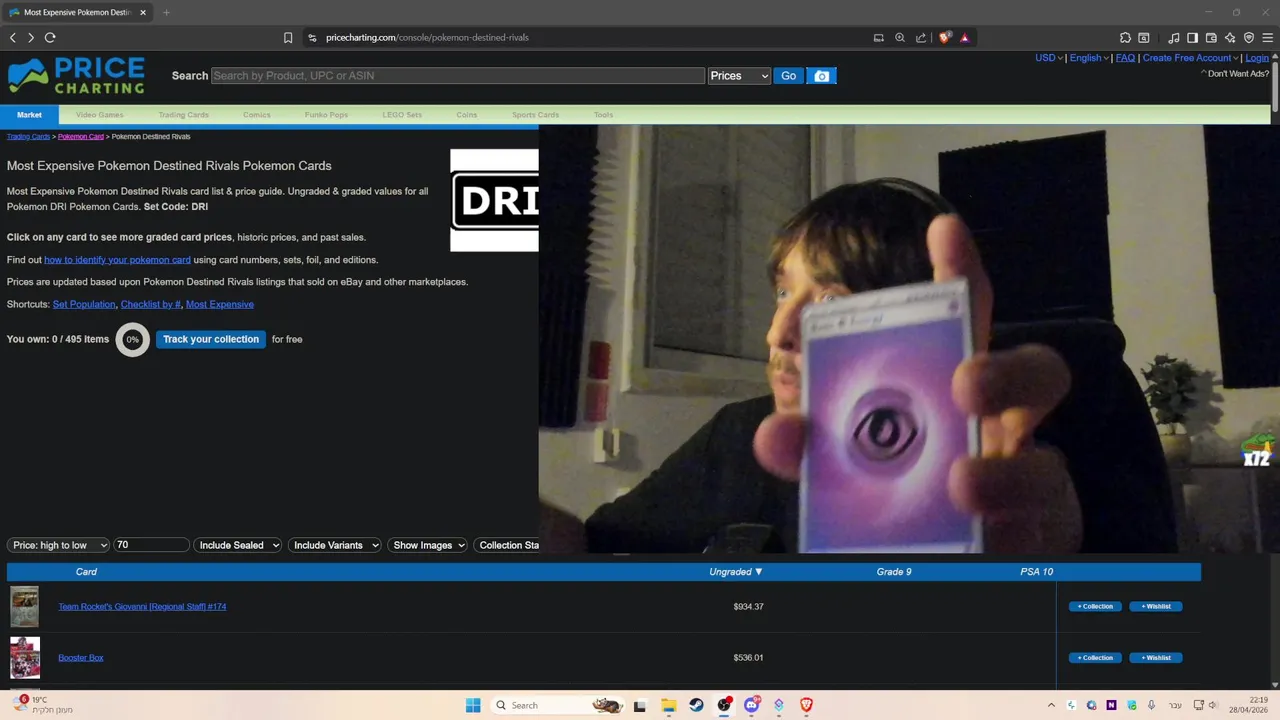The width and height of the screenshot is (1280, 720).
Task: Click the PriceCharting logo
Action: [76, 76]
